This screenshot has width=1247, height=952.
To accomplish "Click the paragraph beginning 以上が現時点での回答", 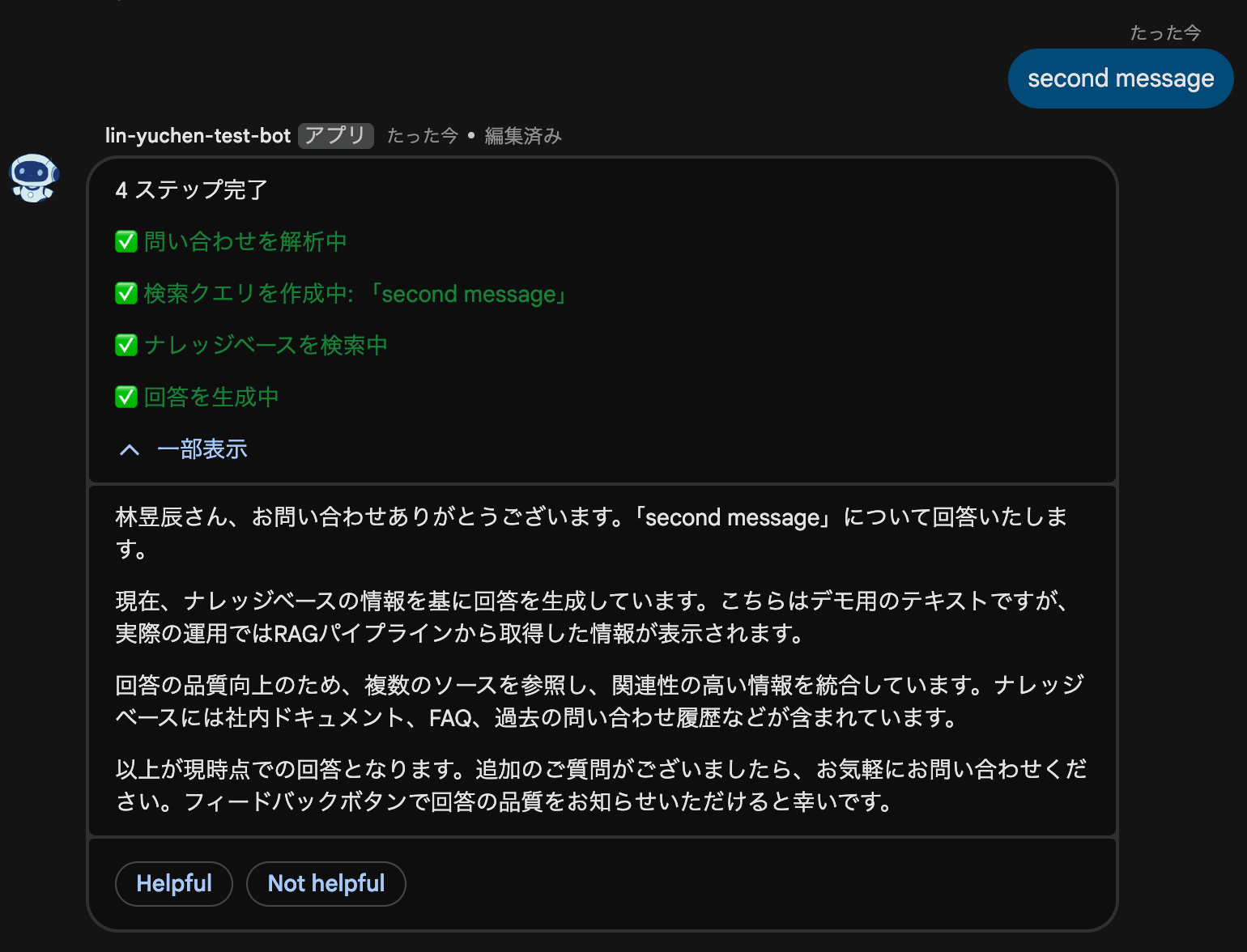I will 602,785.
